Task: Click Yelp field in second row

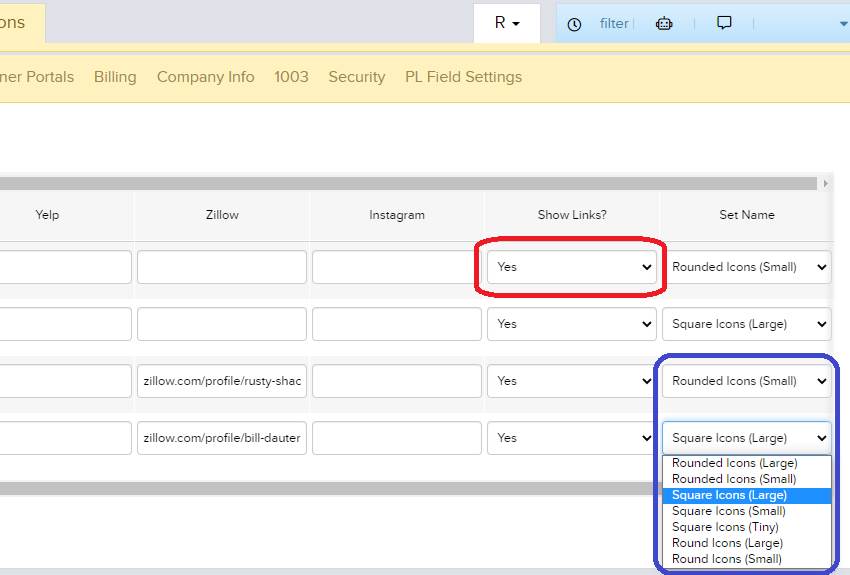Action: point(65,324)
